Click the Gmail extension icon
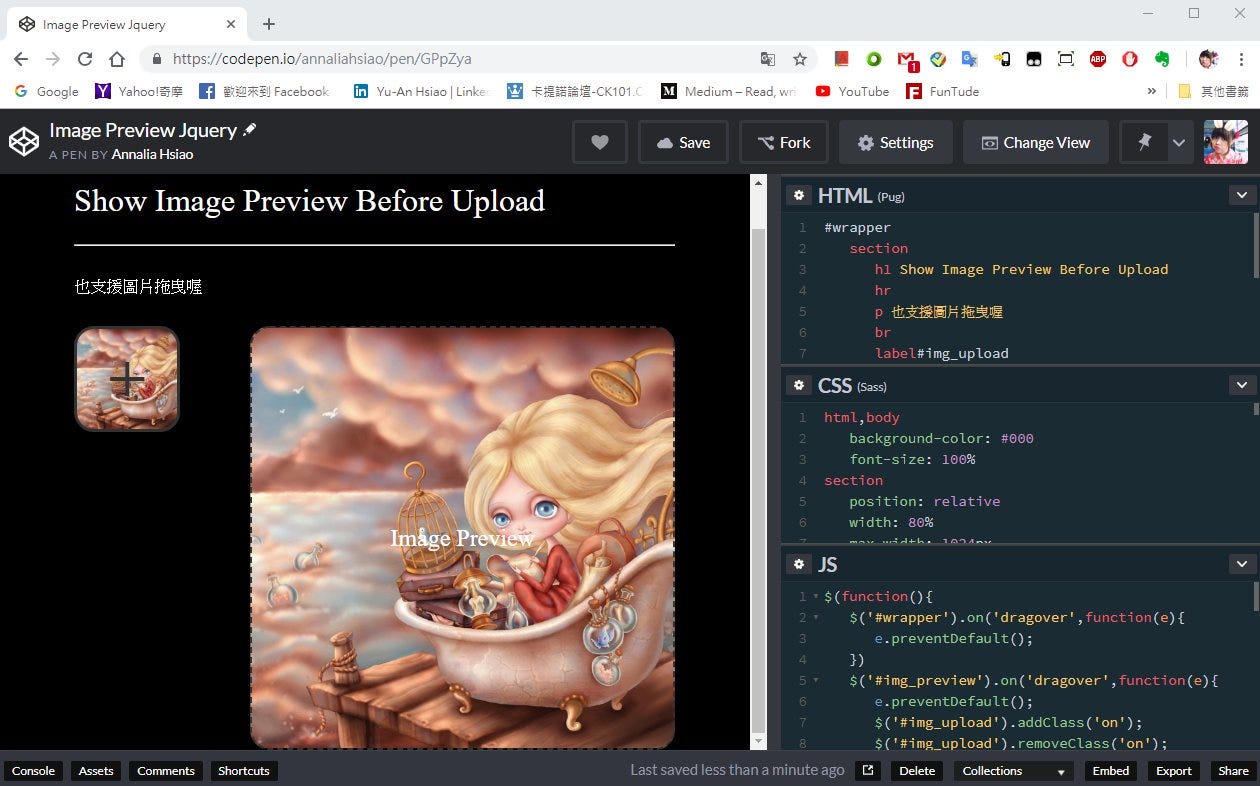Image resolution: width=1260 pixels, height=786 pixels. [x=907, y=60]
